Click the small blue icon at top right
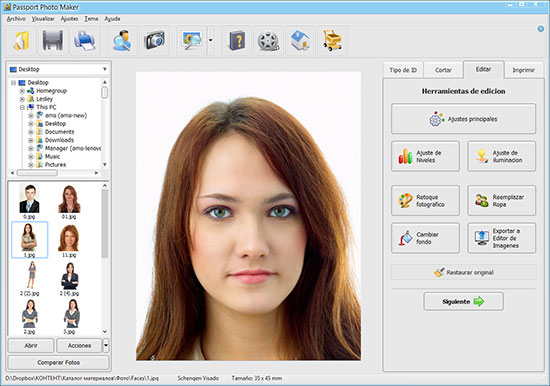The width and height of the screenshot is (550, 386). [x=541, y=29]
